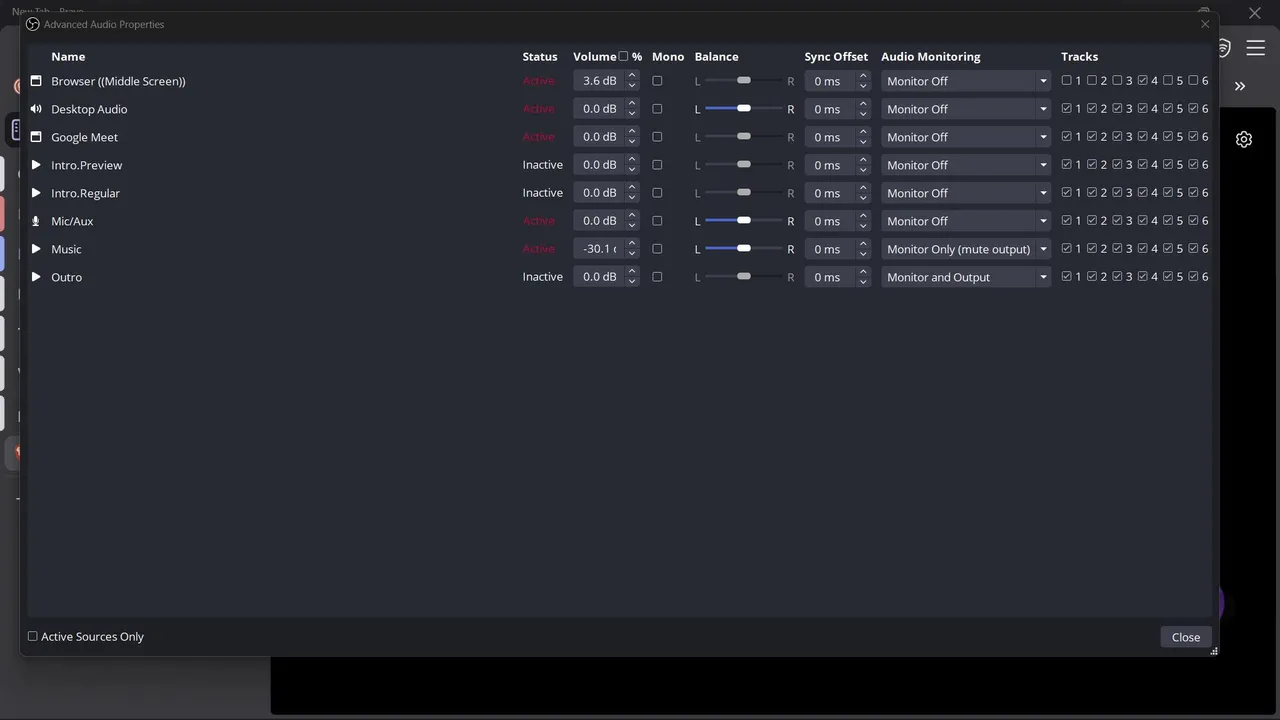The height and width of the screenshot is (720, 1280).
Task: Enable Mono for Mic/Aux
Action: tap(657, 221)
